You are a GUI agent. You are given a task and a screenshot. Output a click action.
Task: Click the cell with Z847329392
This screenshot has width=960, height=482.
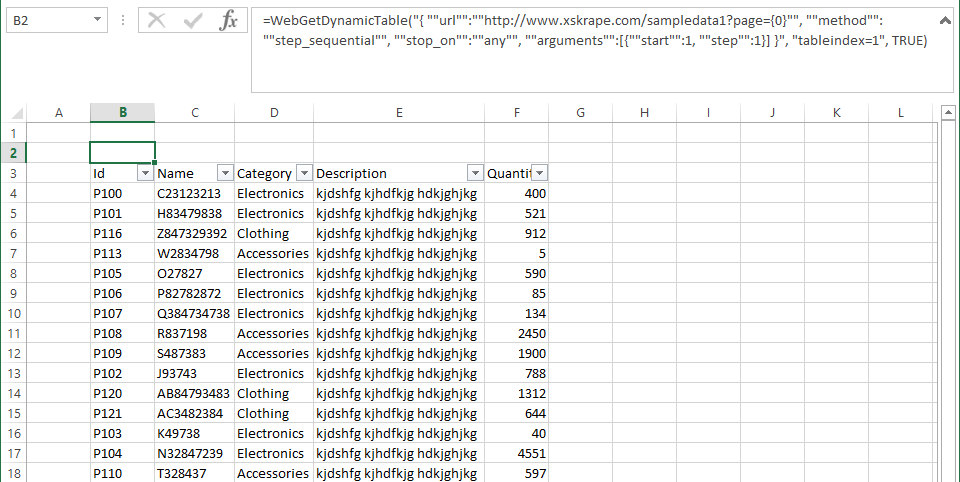(x=194, y=233)
